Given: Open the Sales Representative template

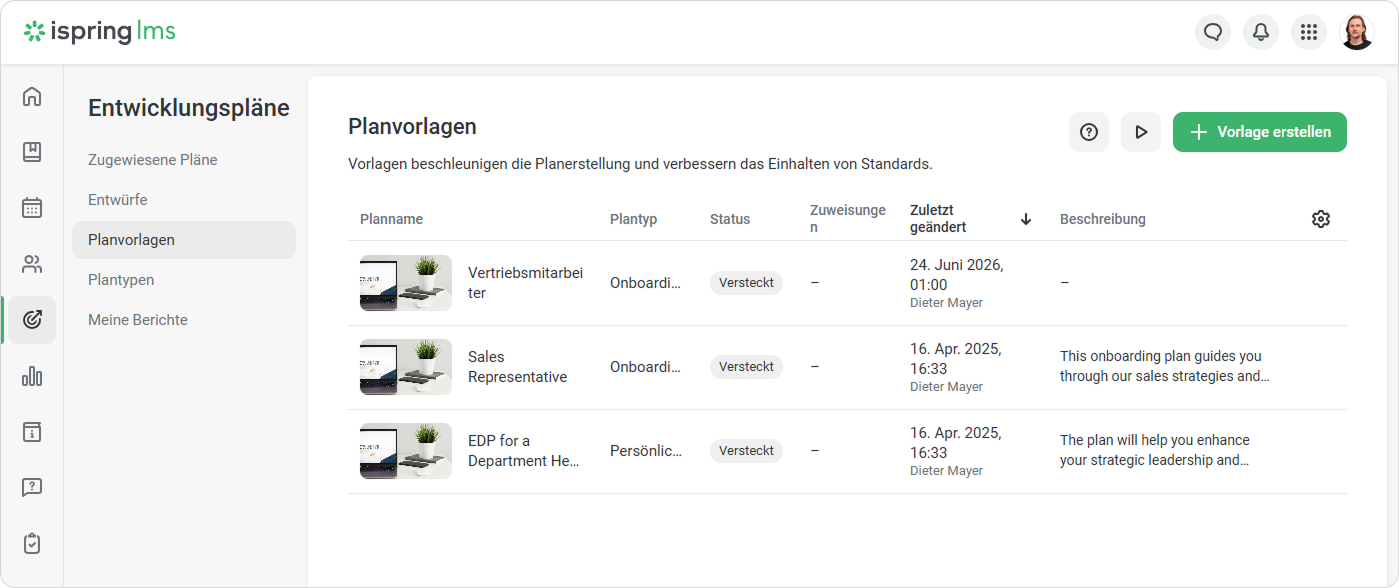Looking at the screenshot, I should pos(517,367).
